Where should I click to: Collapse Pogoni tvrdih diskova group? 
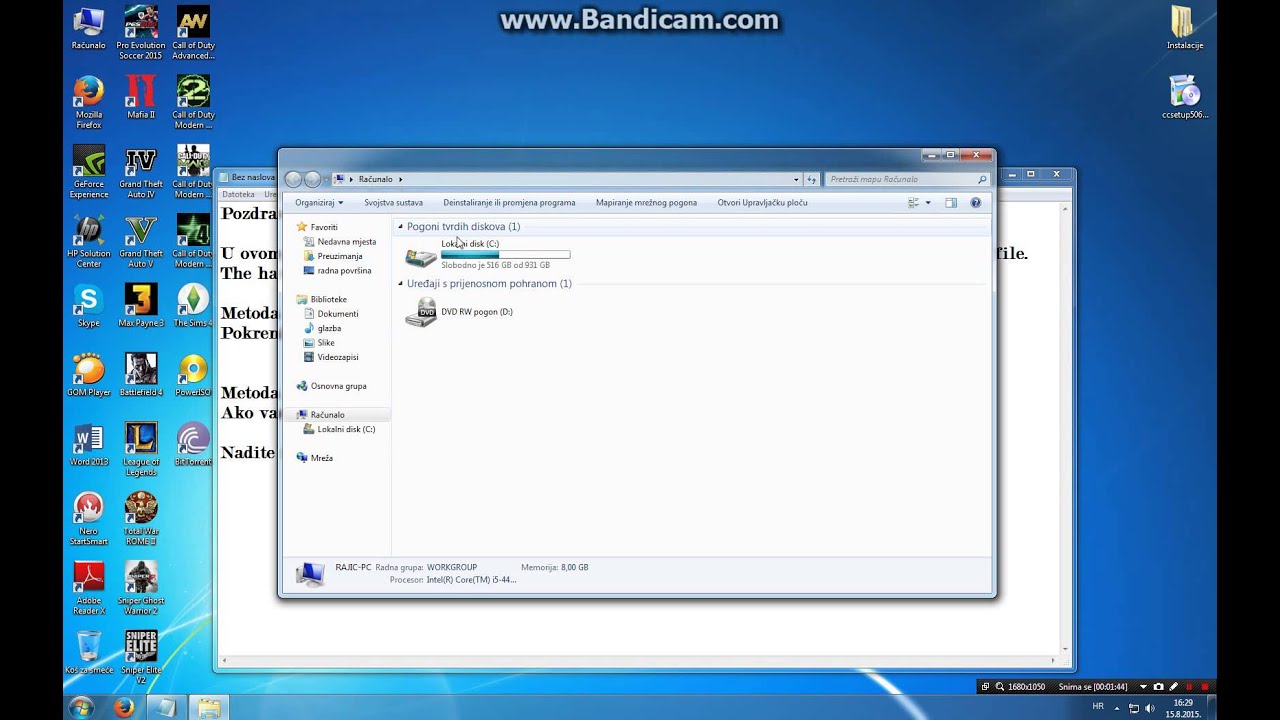click(400, 227)
